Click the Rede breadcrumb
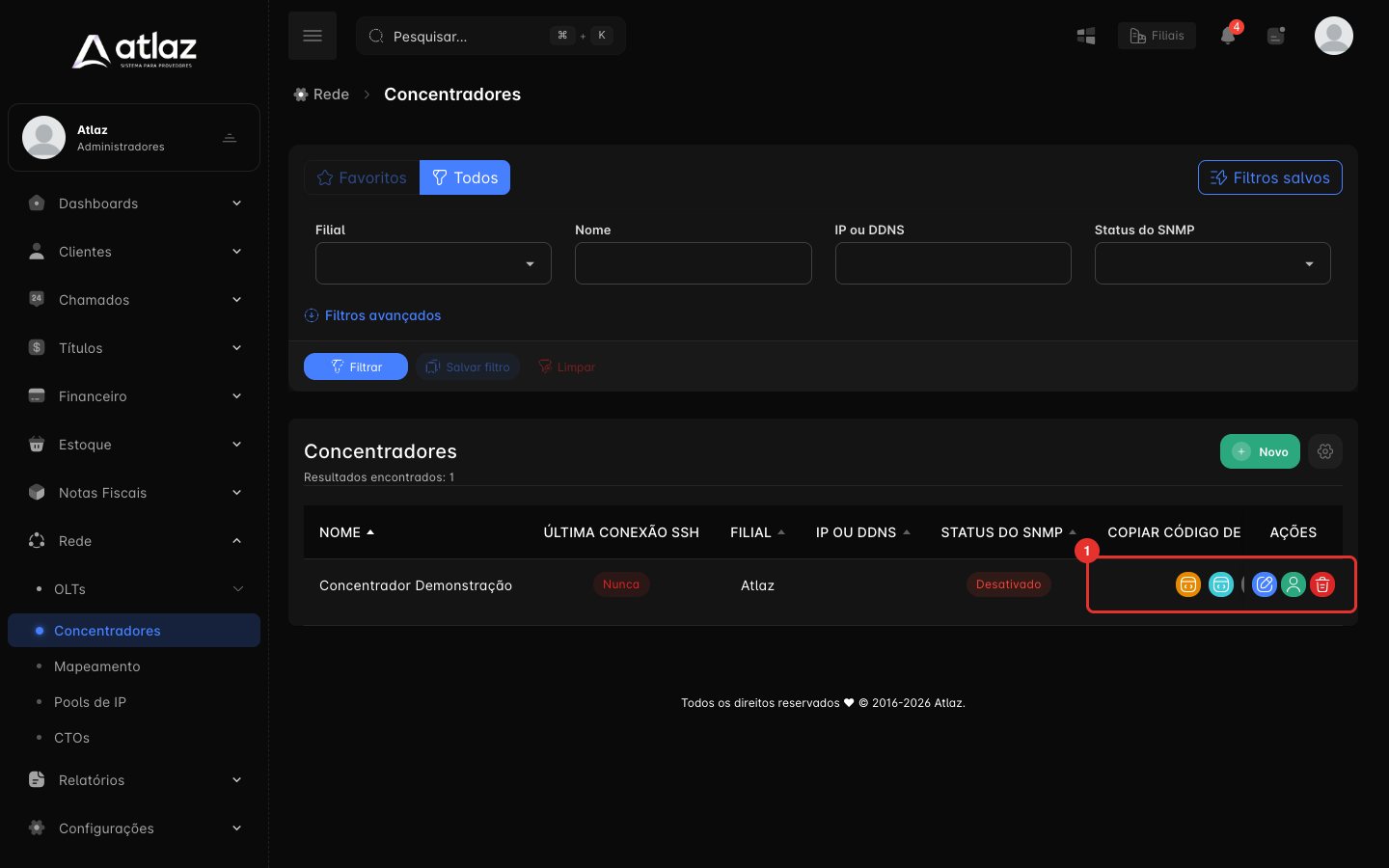The height and width of the screenshot is (868, 1389). click(321, 95)
